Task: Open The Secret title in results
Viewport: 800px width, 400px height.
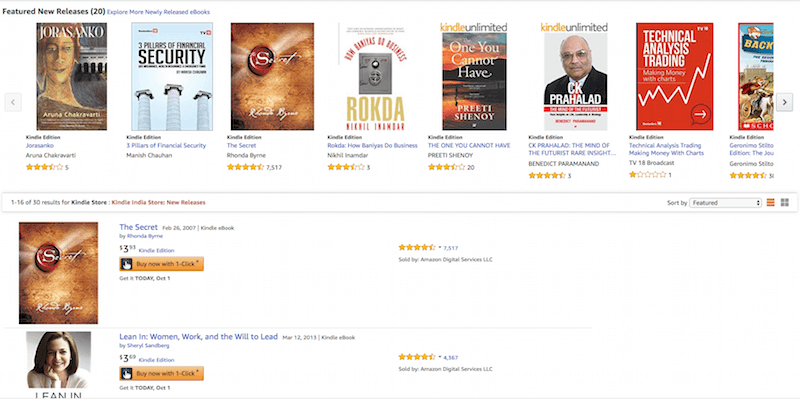Action: click(138, 227)
